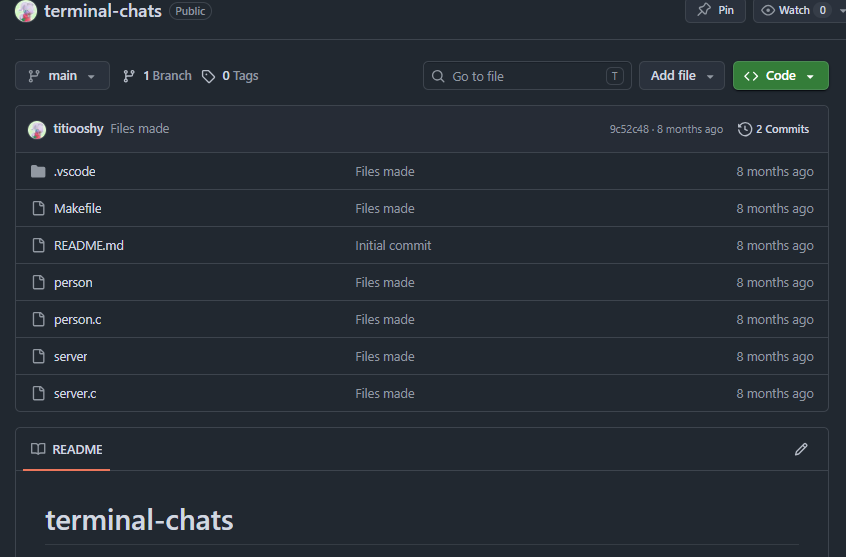Click the book icon beside README tab
Image resolution: width=846 pixels, height=557 pixels.
[38, 449]
